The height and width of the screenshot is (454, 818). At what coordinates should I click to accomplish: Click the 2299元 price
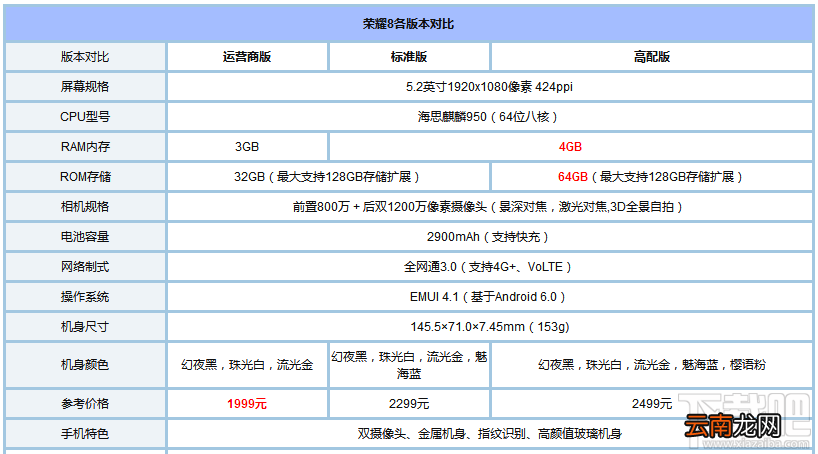click(x=408, y=404)
